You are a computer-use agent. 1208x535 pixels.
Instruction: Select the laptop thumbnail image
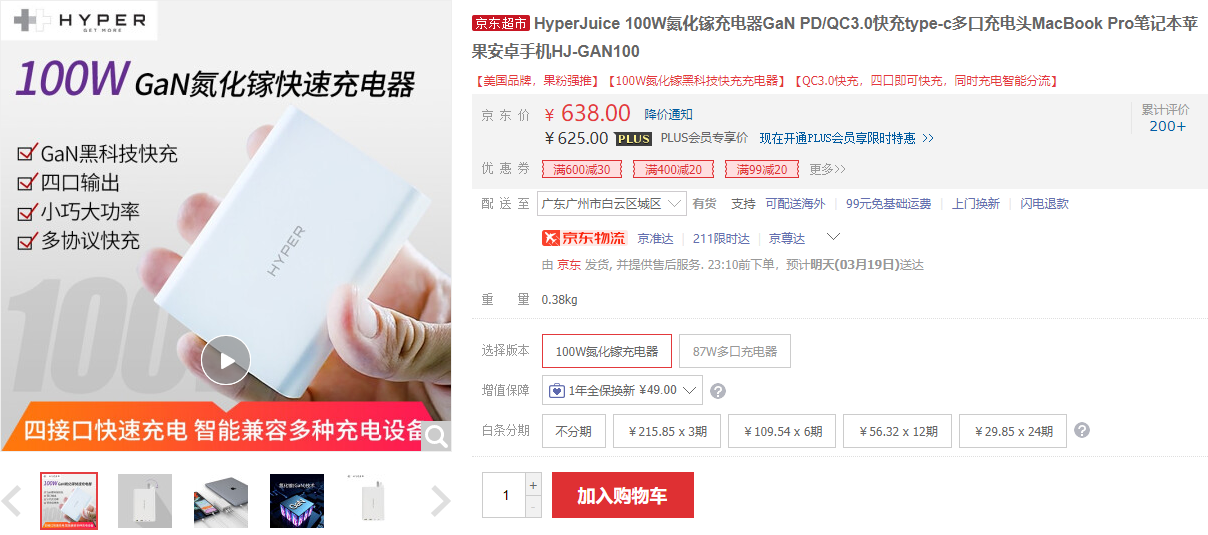(221, 501)
